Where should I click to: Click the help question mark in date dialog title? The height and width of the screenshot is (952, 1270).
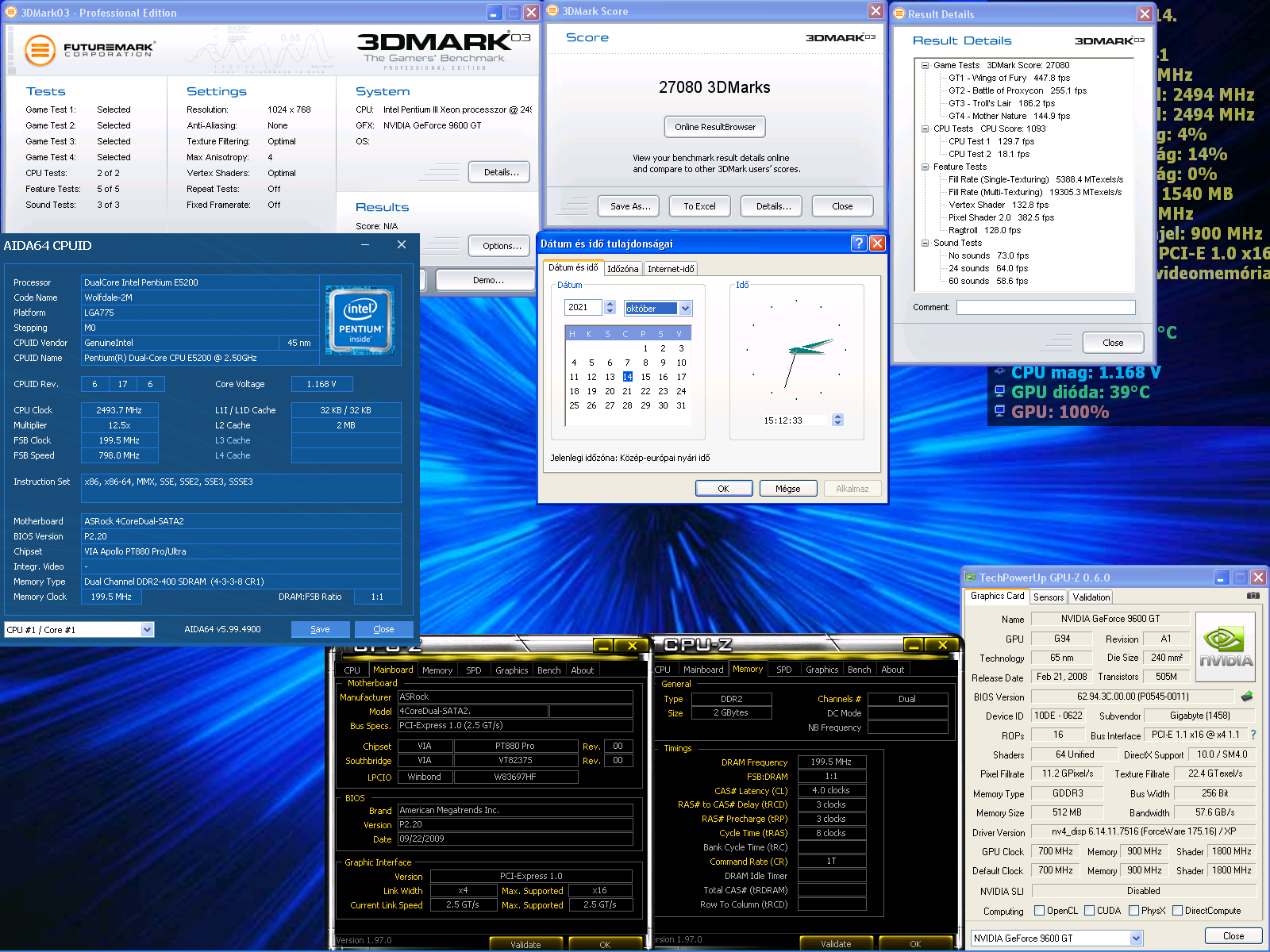point(859,244)
